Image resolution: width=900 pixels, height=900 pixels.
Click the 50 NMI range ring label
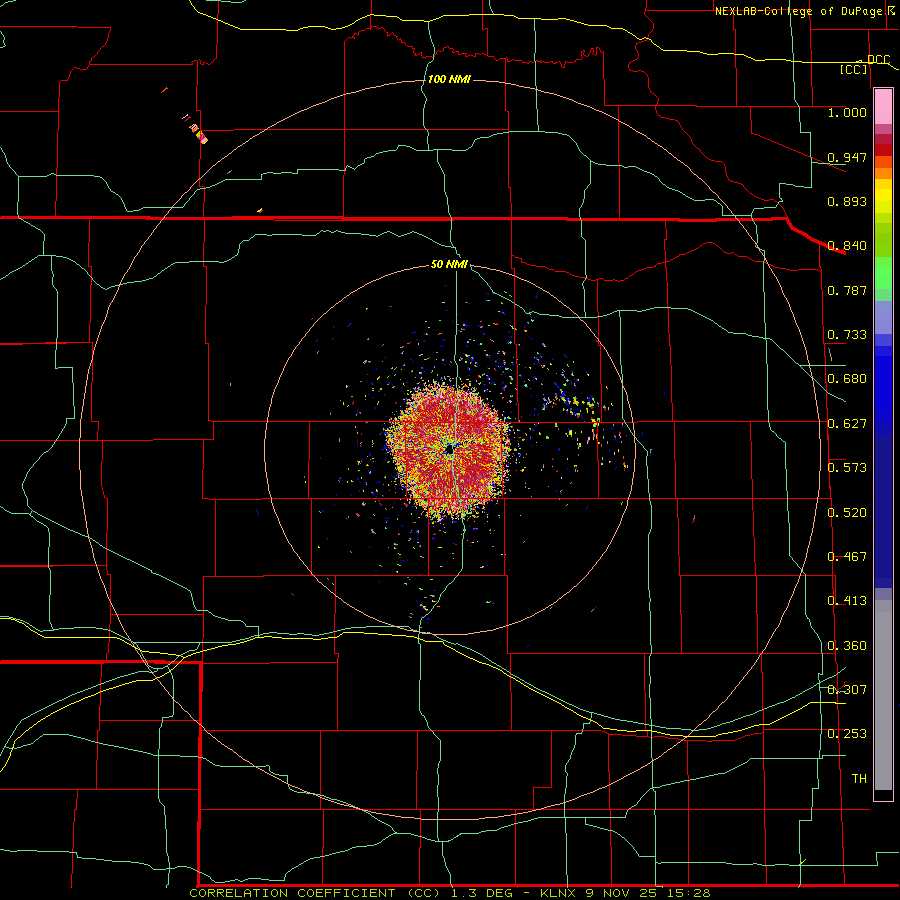449,264
